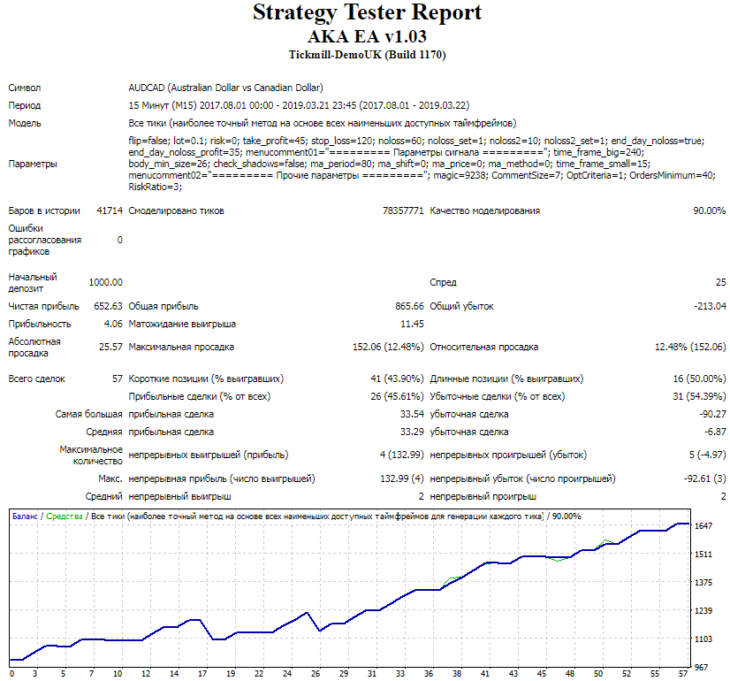730x681 pixels.
Task: Select the Все тики model description
Action: (322, 123)
